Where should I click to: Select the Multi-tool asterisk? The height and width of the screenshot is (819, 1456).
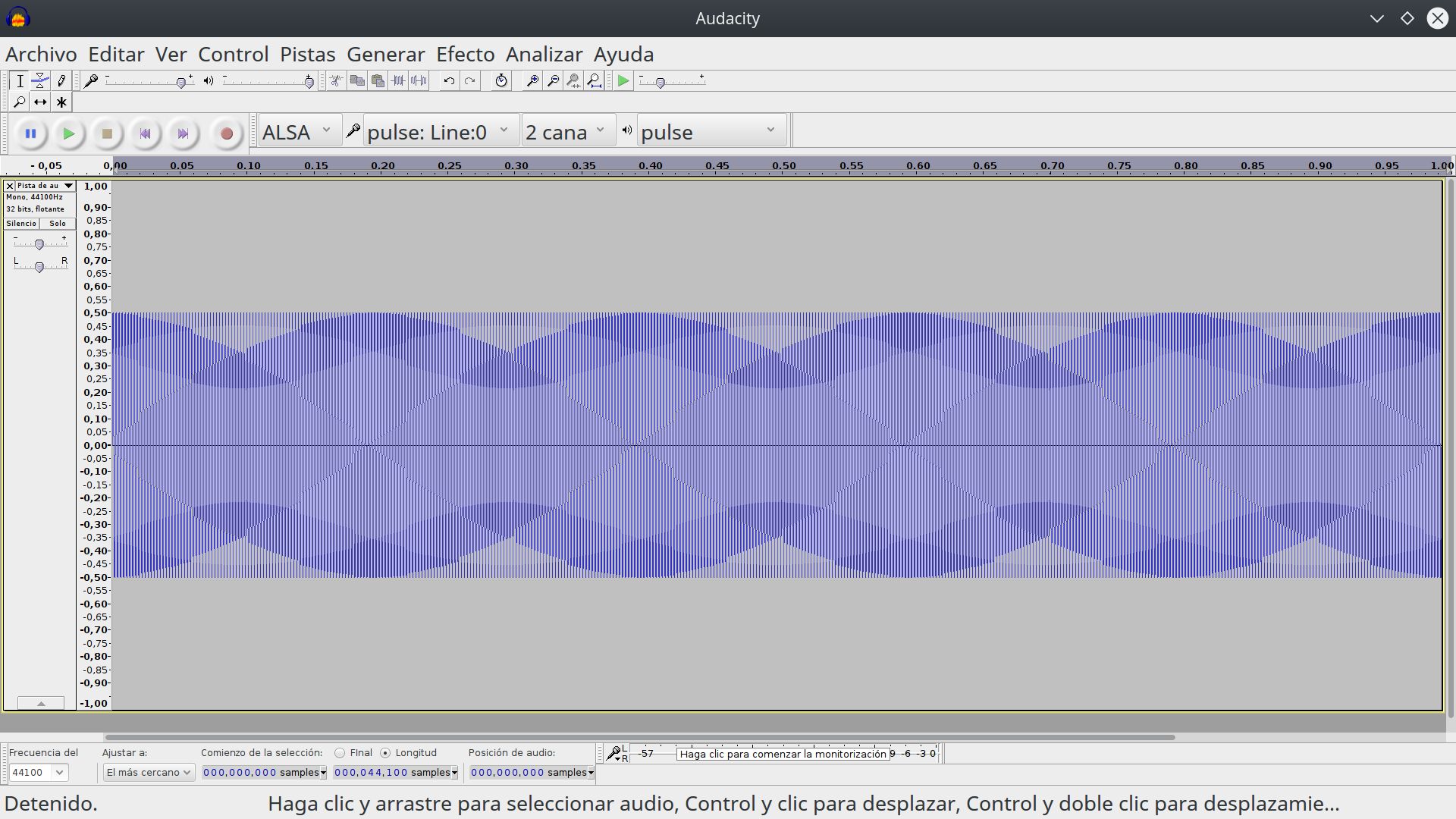[x=61, y=102]
